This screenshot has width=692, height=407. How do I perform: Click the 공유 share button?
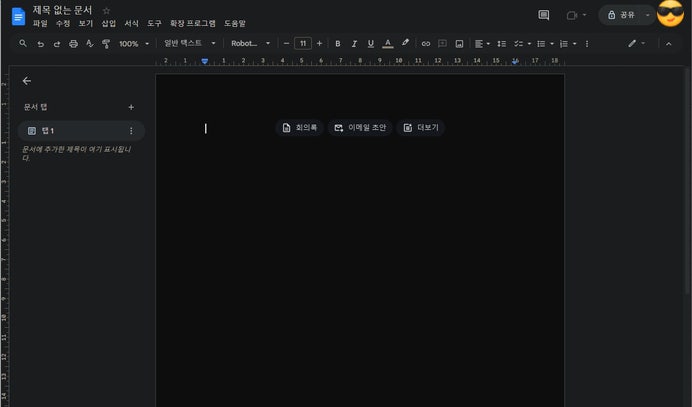(x=621, y=15)
